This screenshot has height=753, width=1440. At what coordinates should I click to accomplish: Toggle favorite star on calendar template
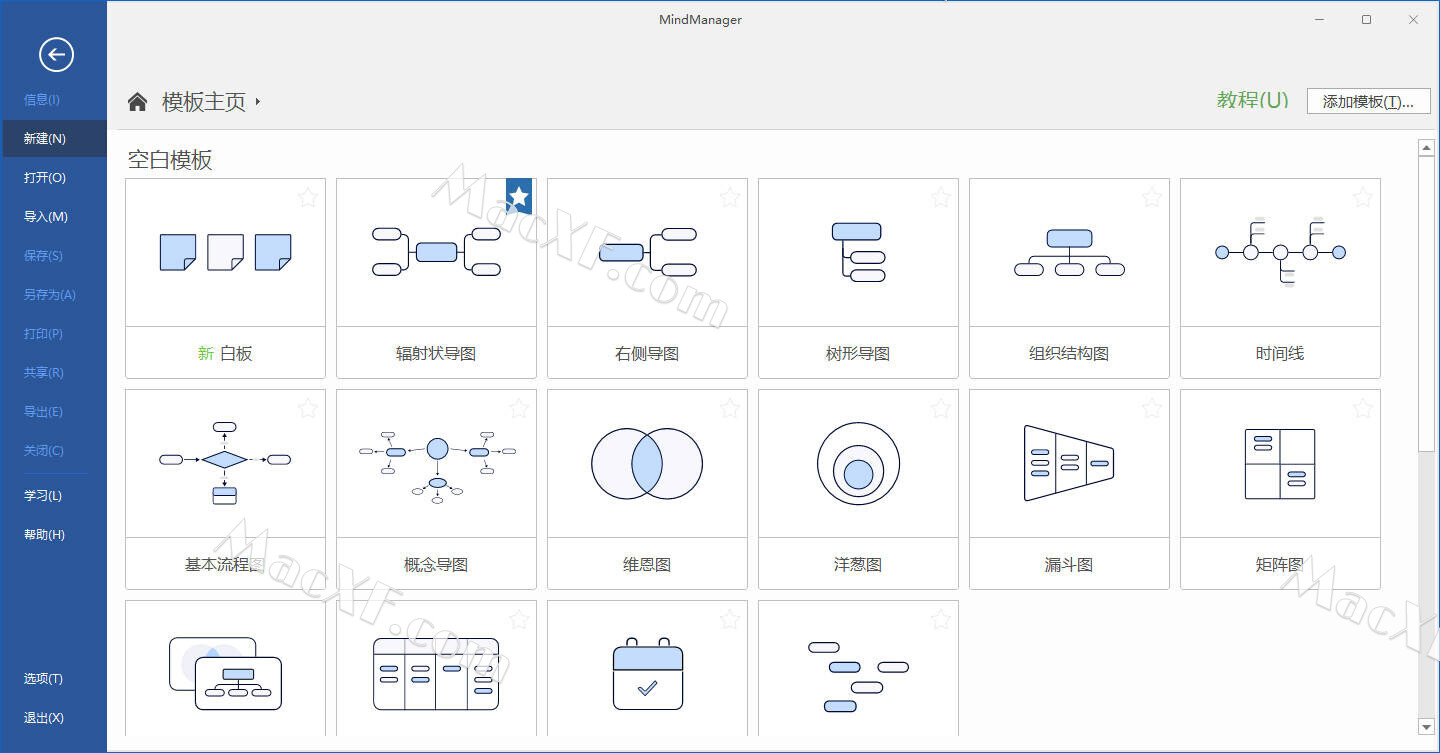(x=730, y=619)
